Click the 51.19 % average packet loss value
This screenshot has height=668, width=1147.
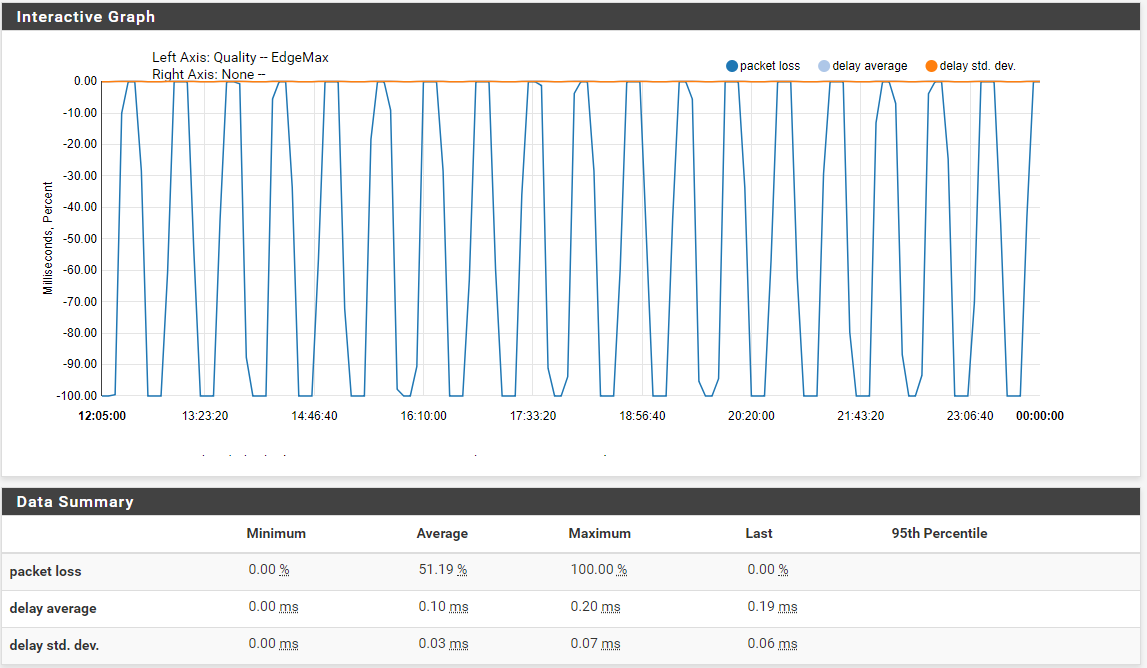[x=442, y=570]
